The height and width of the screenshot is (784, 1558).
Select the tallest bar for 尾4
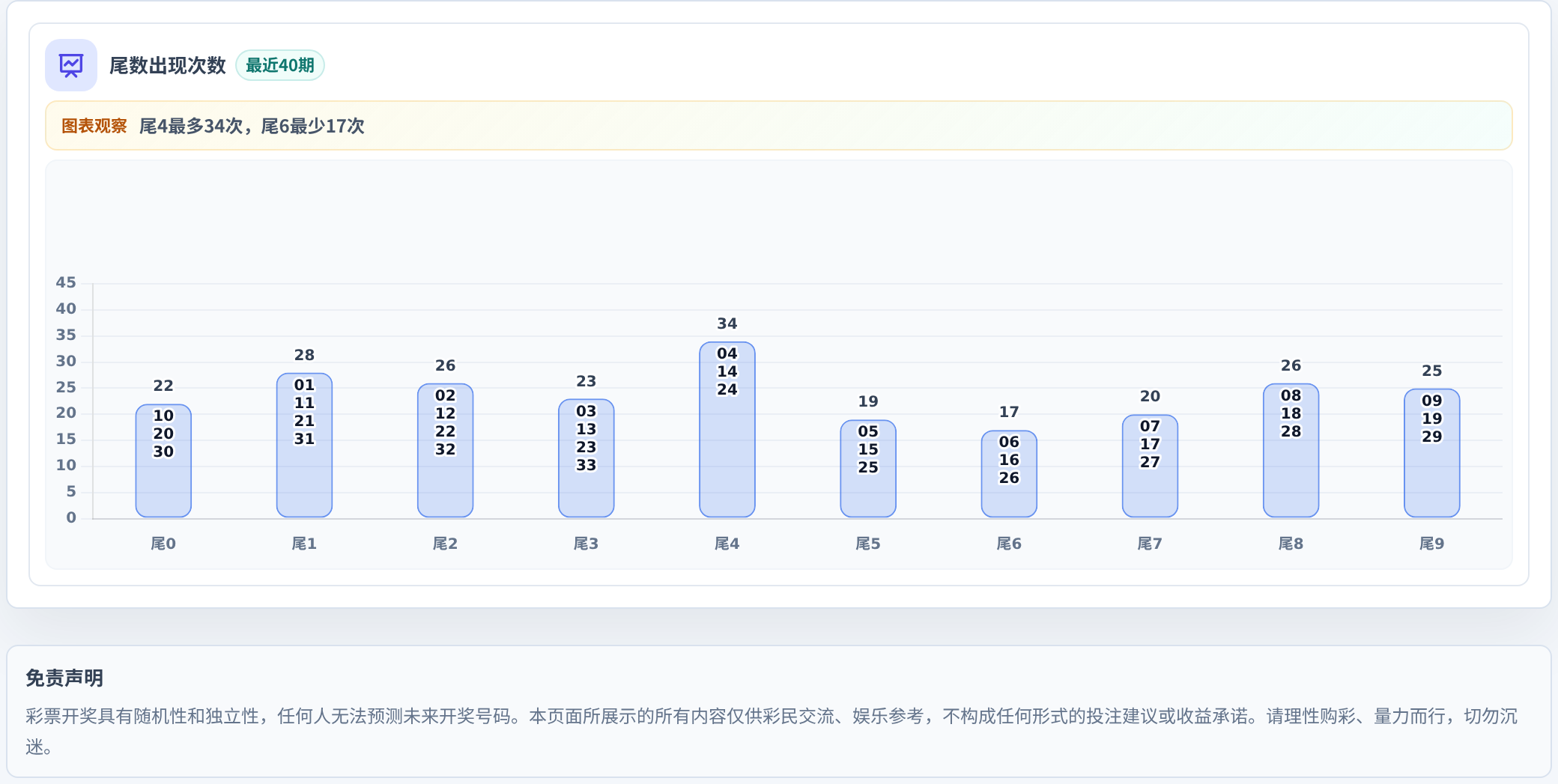(x=727, y=429)
